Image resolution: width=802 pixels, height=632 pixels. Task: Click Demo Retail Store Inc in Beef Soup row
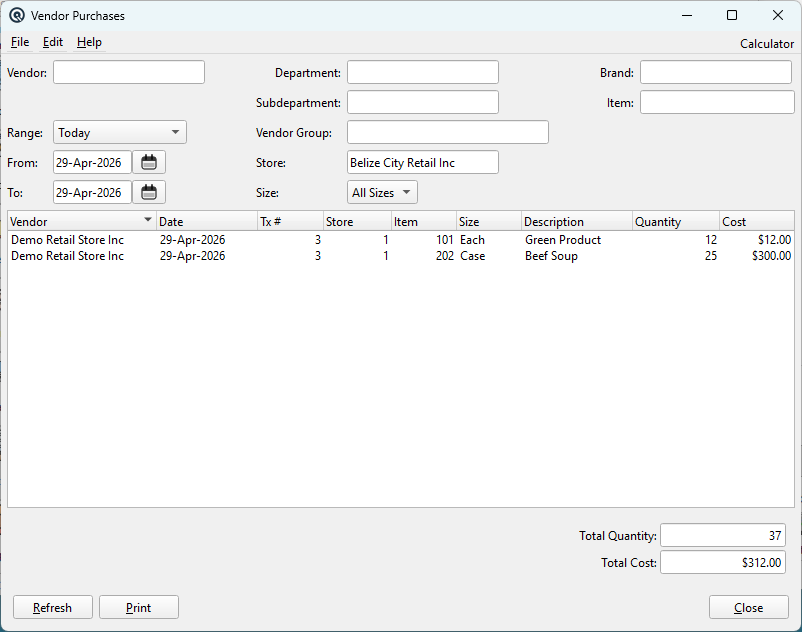coord(68,256)
